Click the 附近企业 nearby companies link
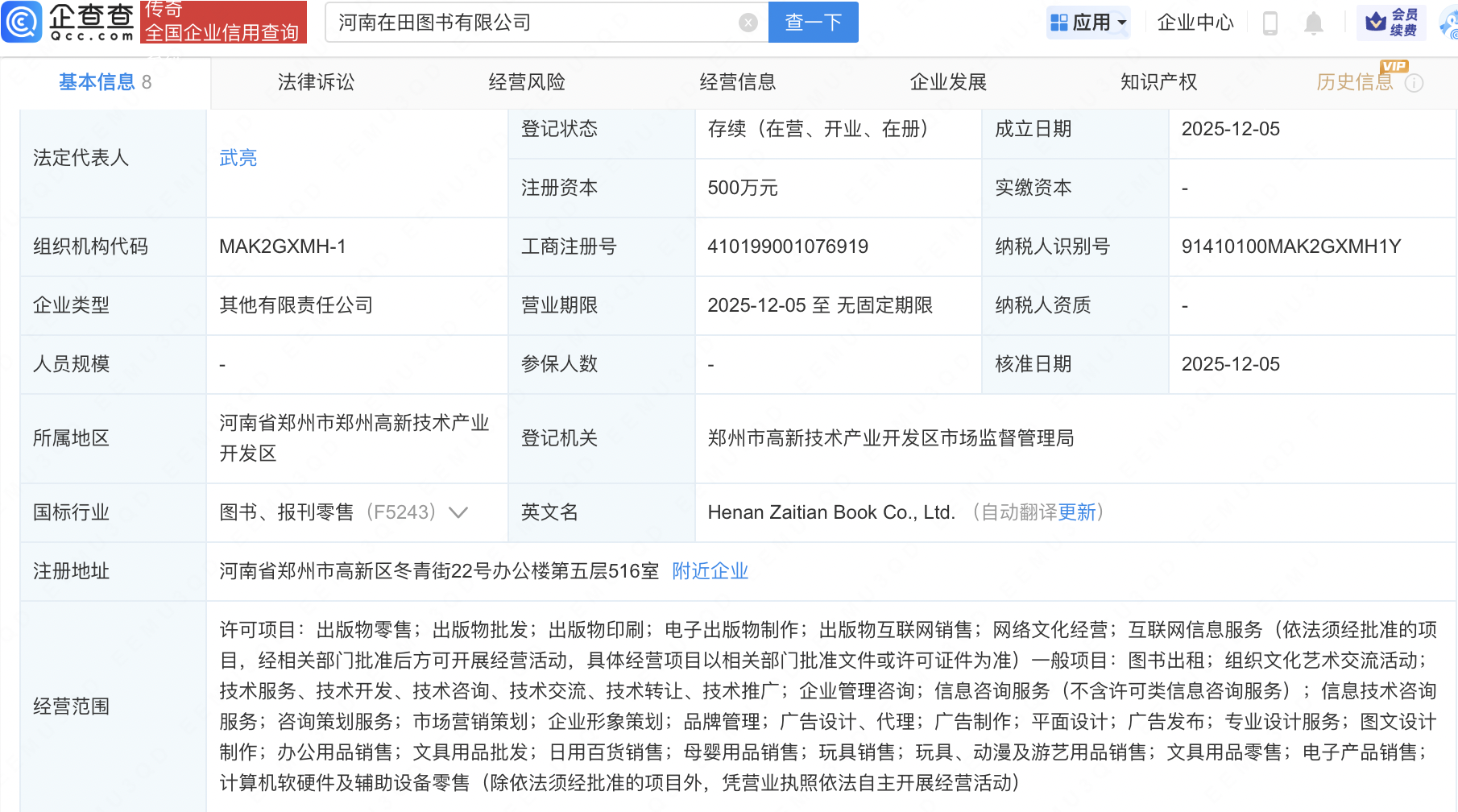 [x=709, y=570]
